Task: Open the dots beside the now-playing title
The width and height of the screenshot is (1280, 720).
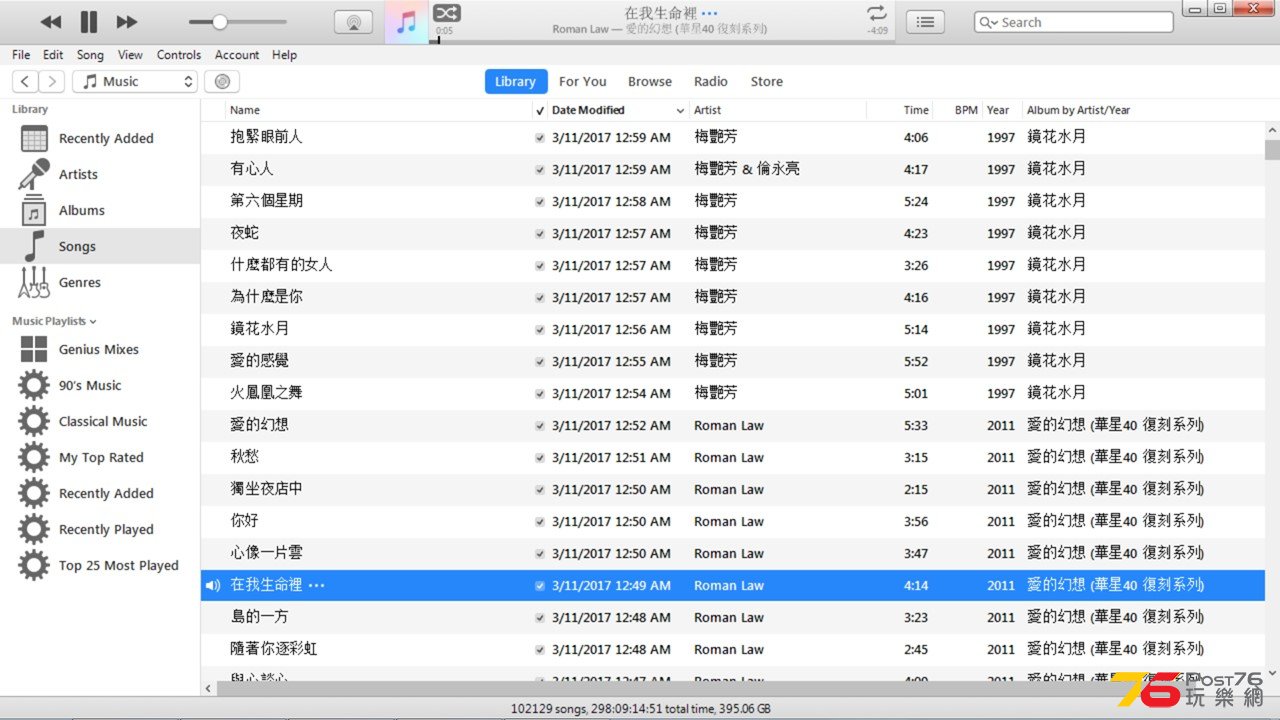Action: click(x=710, y=13)
